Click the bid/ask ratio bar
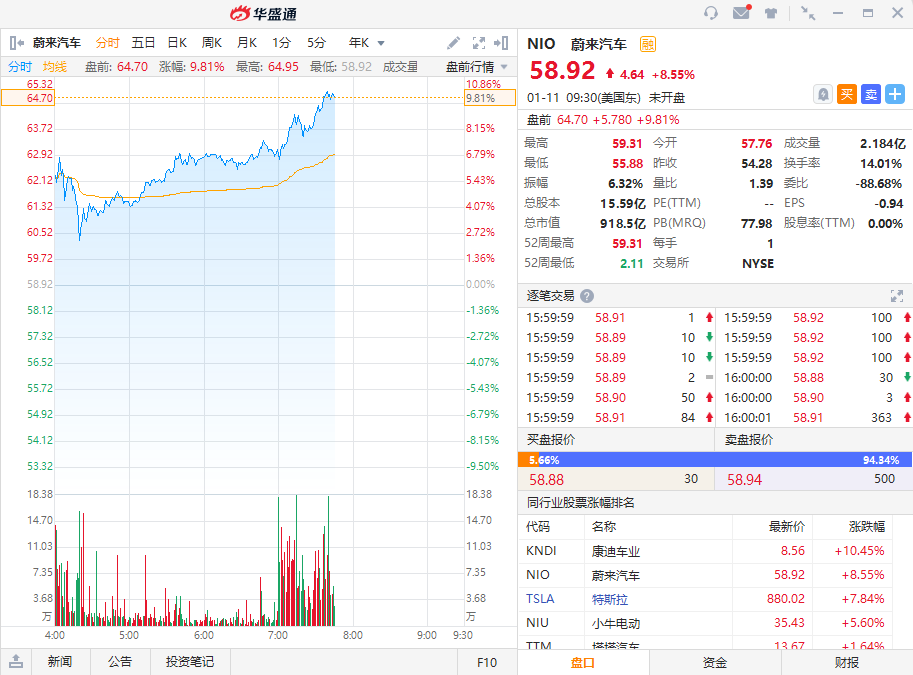Viewport: 913px width, 675px height. coord(715,460)
